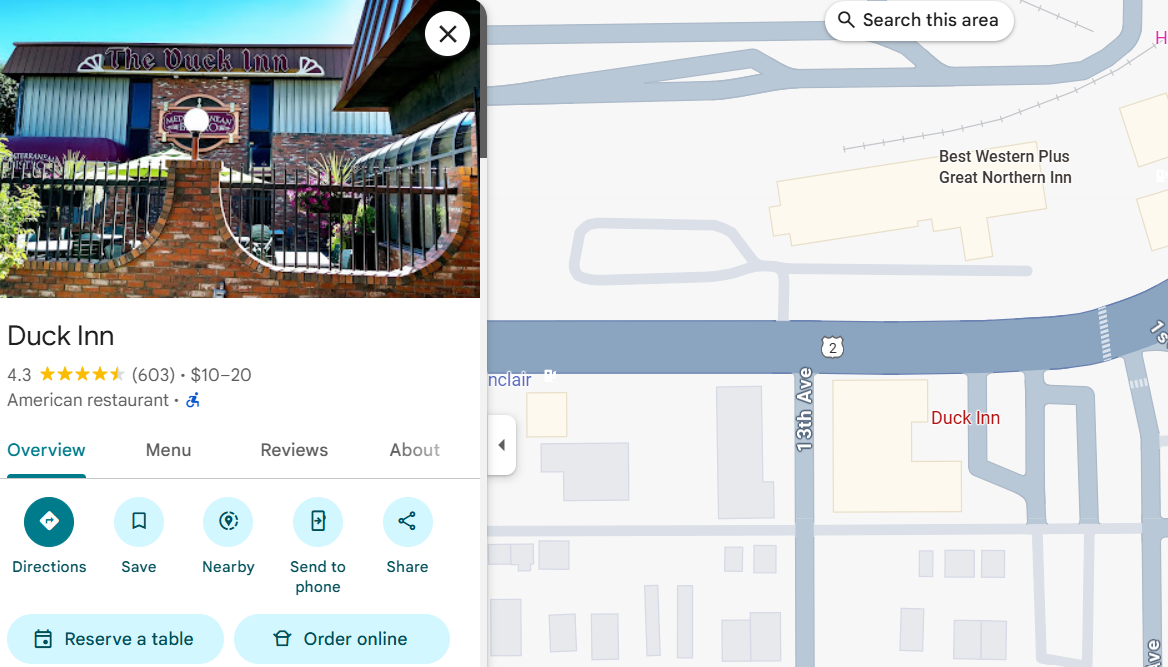Image resolution: width=1168 pixels, height=667 pixels.
Task: Select Best Western Plus Great Northern Inn label
Action: [1004, 167]
